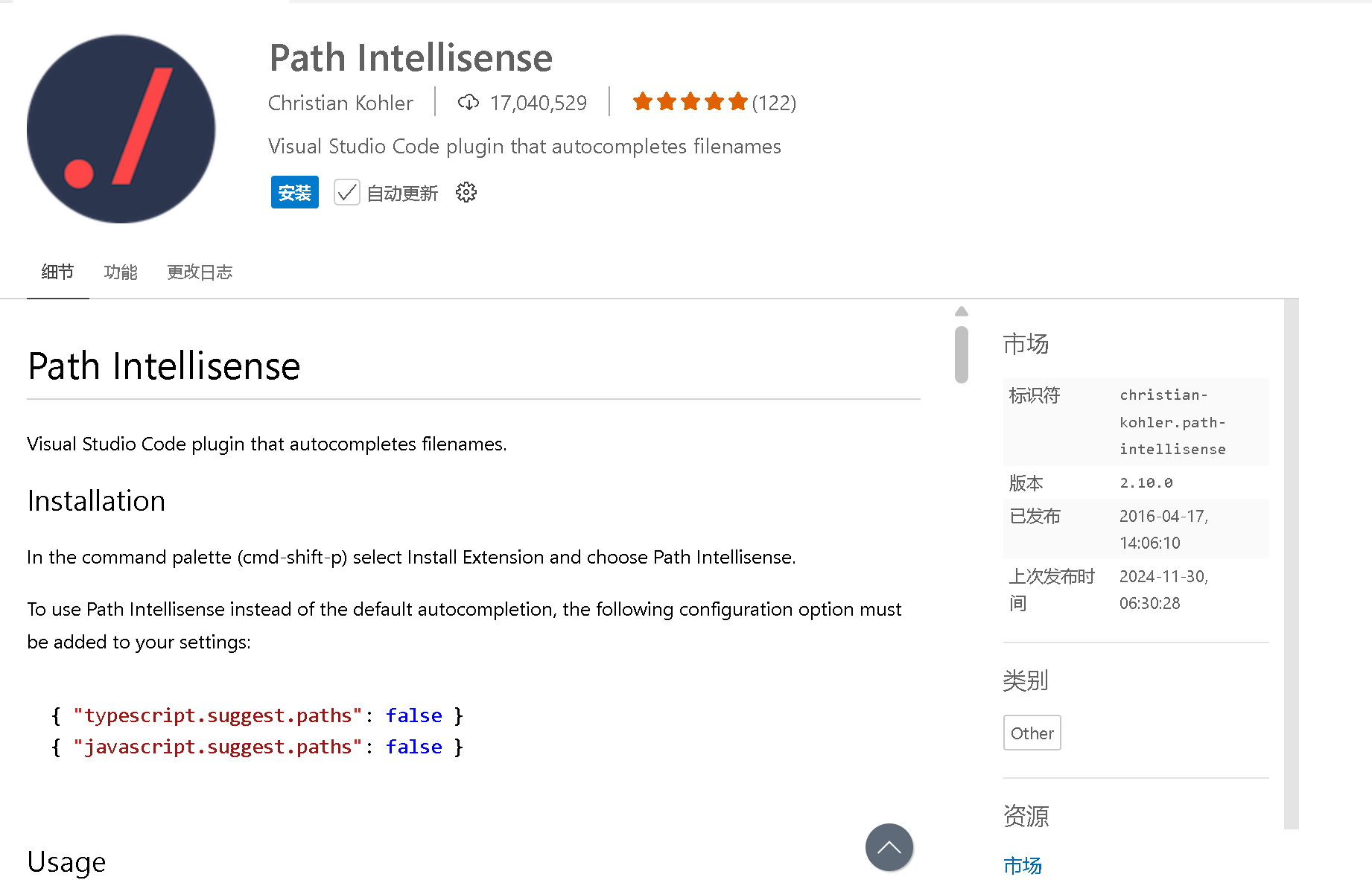Click the Path Intellisense header title

pos(411,58)
